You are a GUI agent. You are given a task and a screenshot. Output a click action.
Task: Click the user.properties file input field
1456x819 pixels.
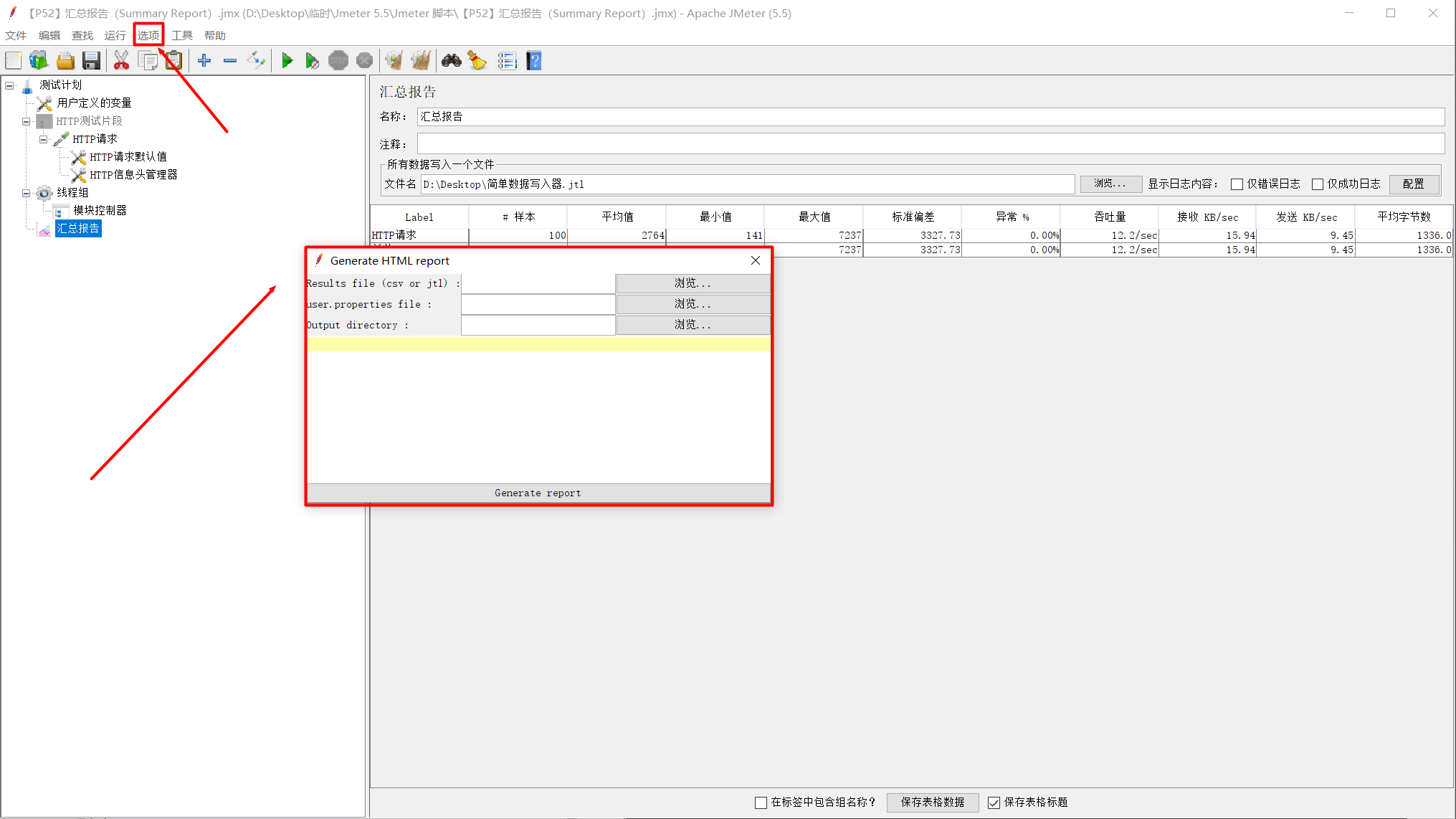pyautogui.click(x=538, y=304)
